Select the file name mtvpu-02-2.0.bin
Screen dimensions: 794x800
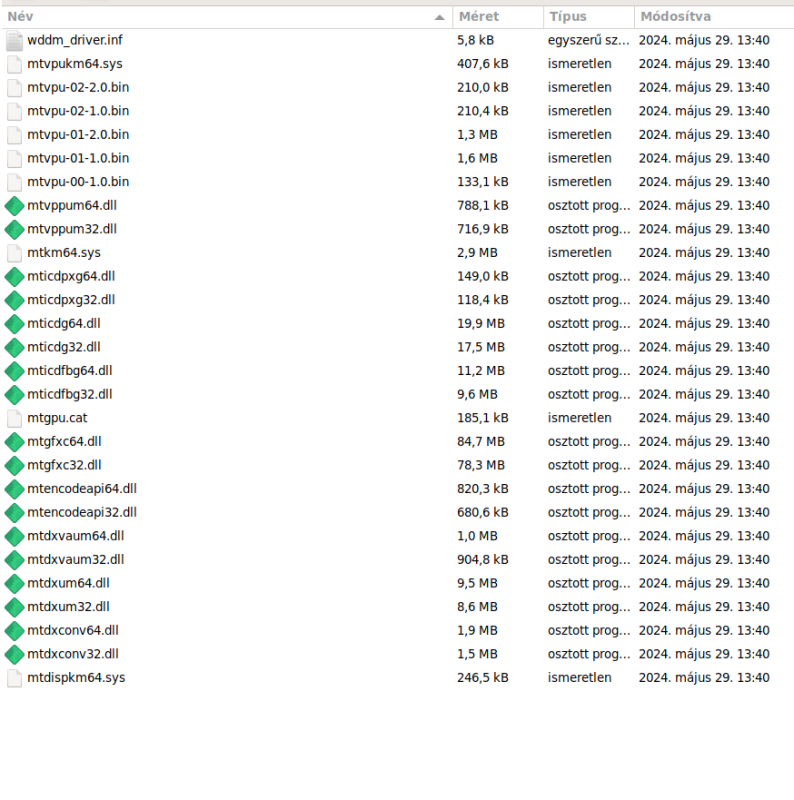pos(78,88)
